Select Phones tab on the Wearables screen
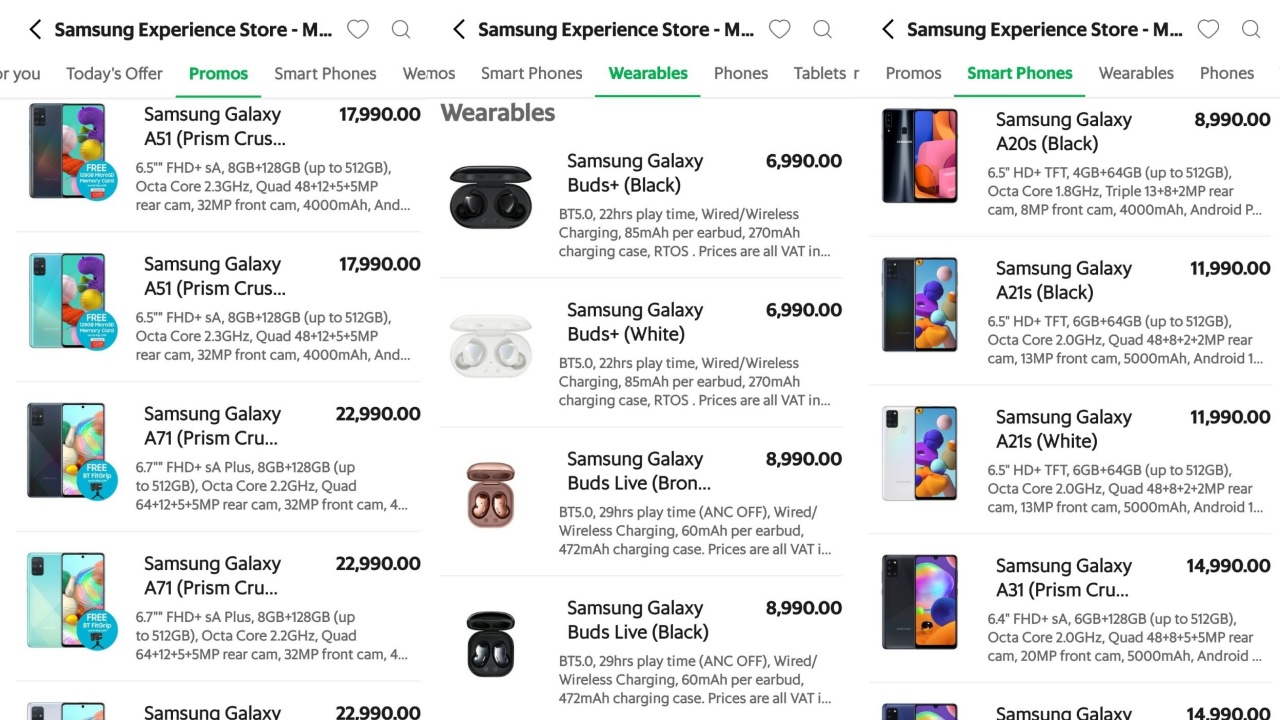Image resolution: width=1280 pixels, height=720 pixels. [x=741, y=73]
